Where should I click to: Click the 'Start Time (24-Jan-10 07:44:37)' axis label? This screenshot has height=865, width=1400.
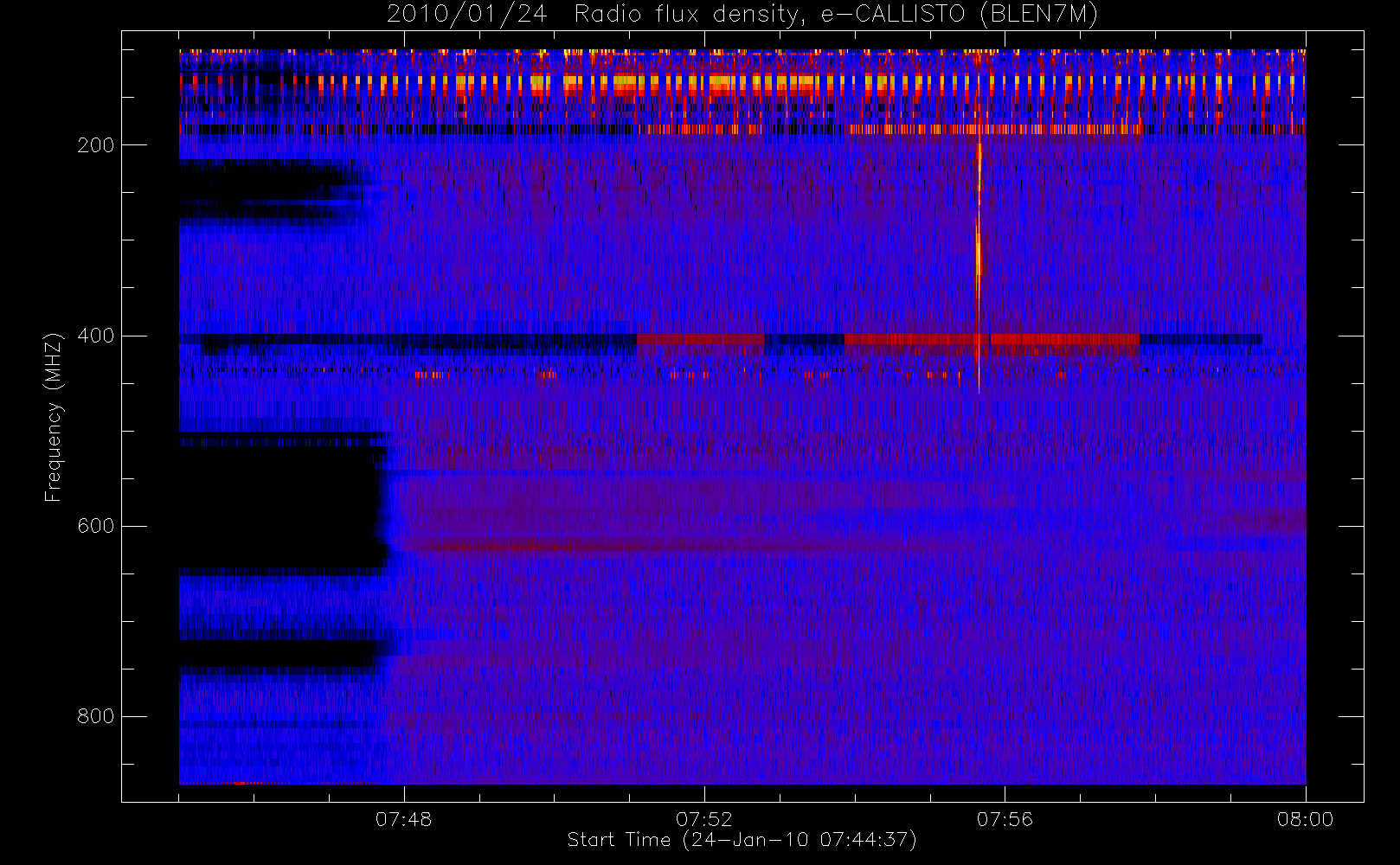pos(742,840)
